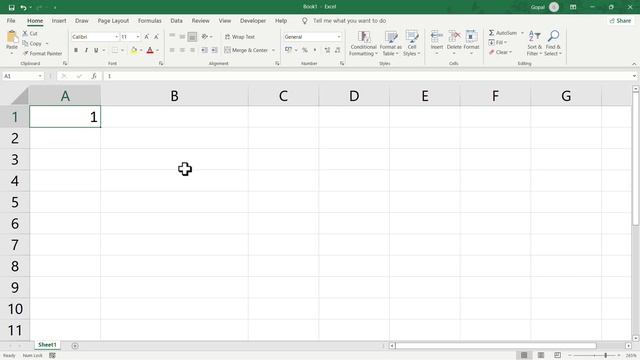Image resolution: width=640 pixels, height=360 pixels.
Task: Click the Undo icon
Action: click(23, 7)
